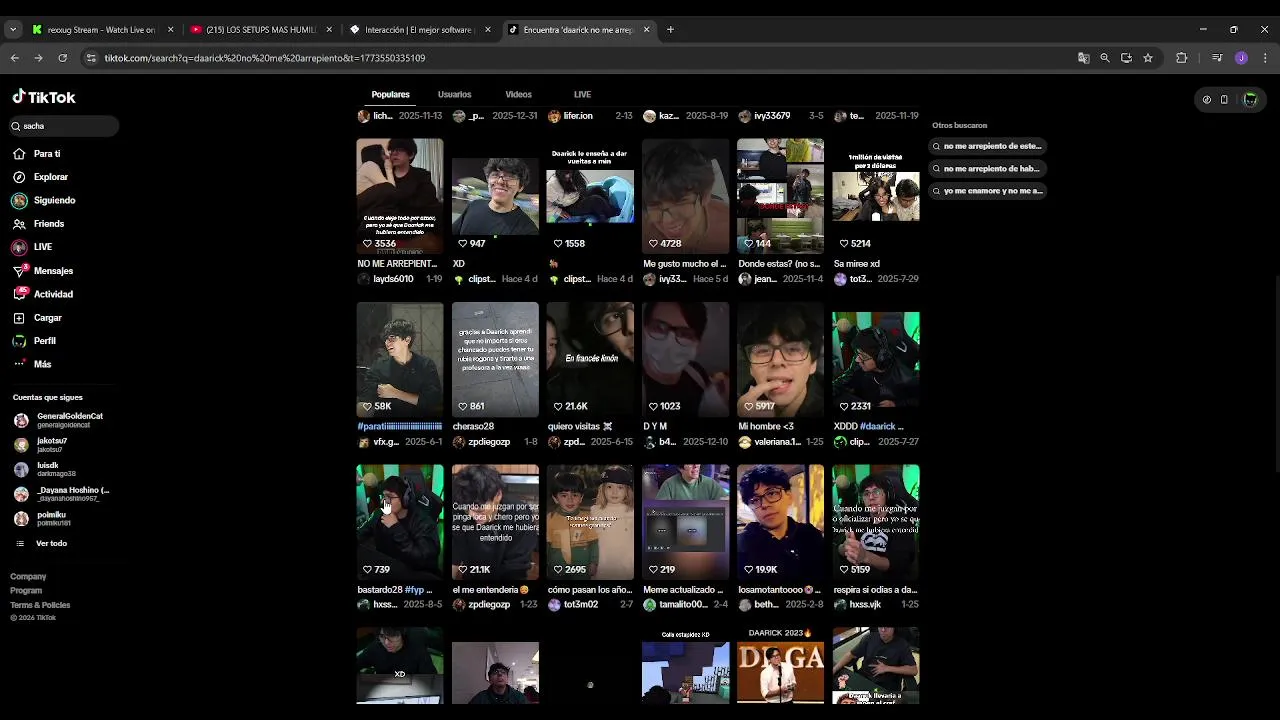Open video thumbnail with 2695 likes
Screen dimensions: 1280x720
pos(590,522)
